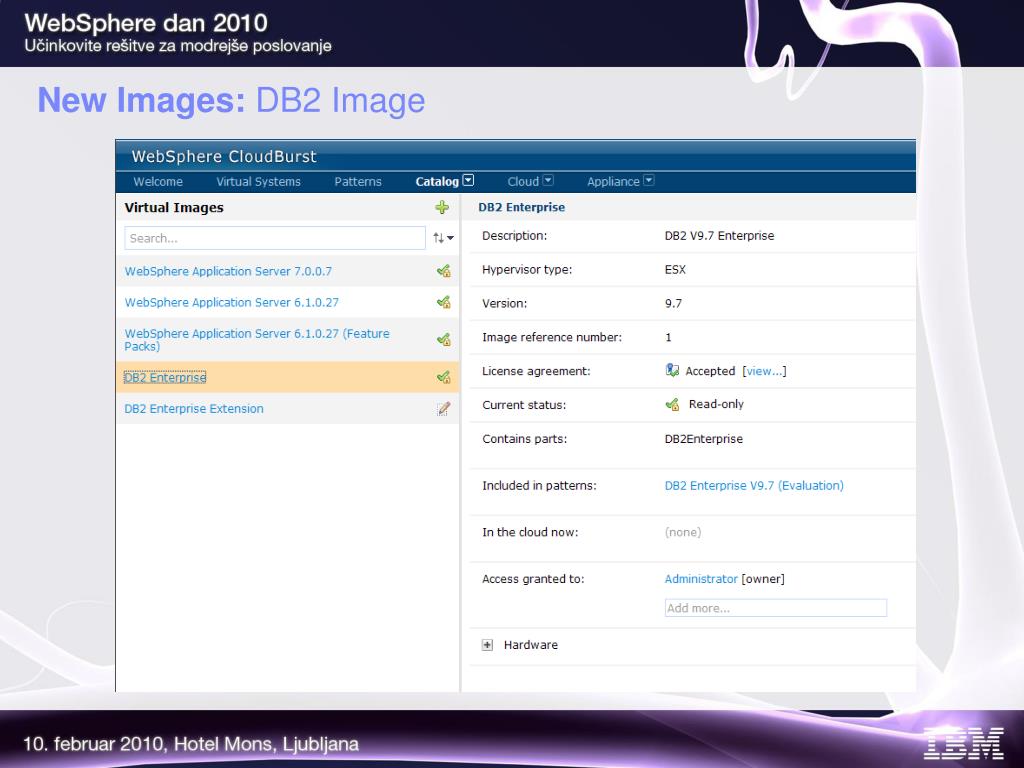Select the Catalog menu label
The height and width of the screenshot is (768, 1024).
pyautogui.click(x=437, y=182)
